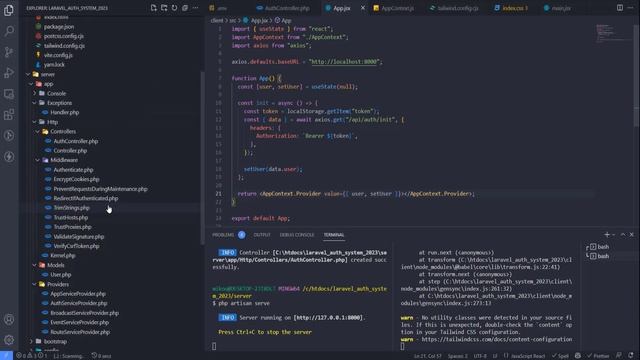Viewport: 640px width, 360px height.
Task: Open the Extensions view
Action: (x=9, y=115)
